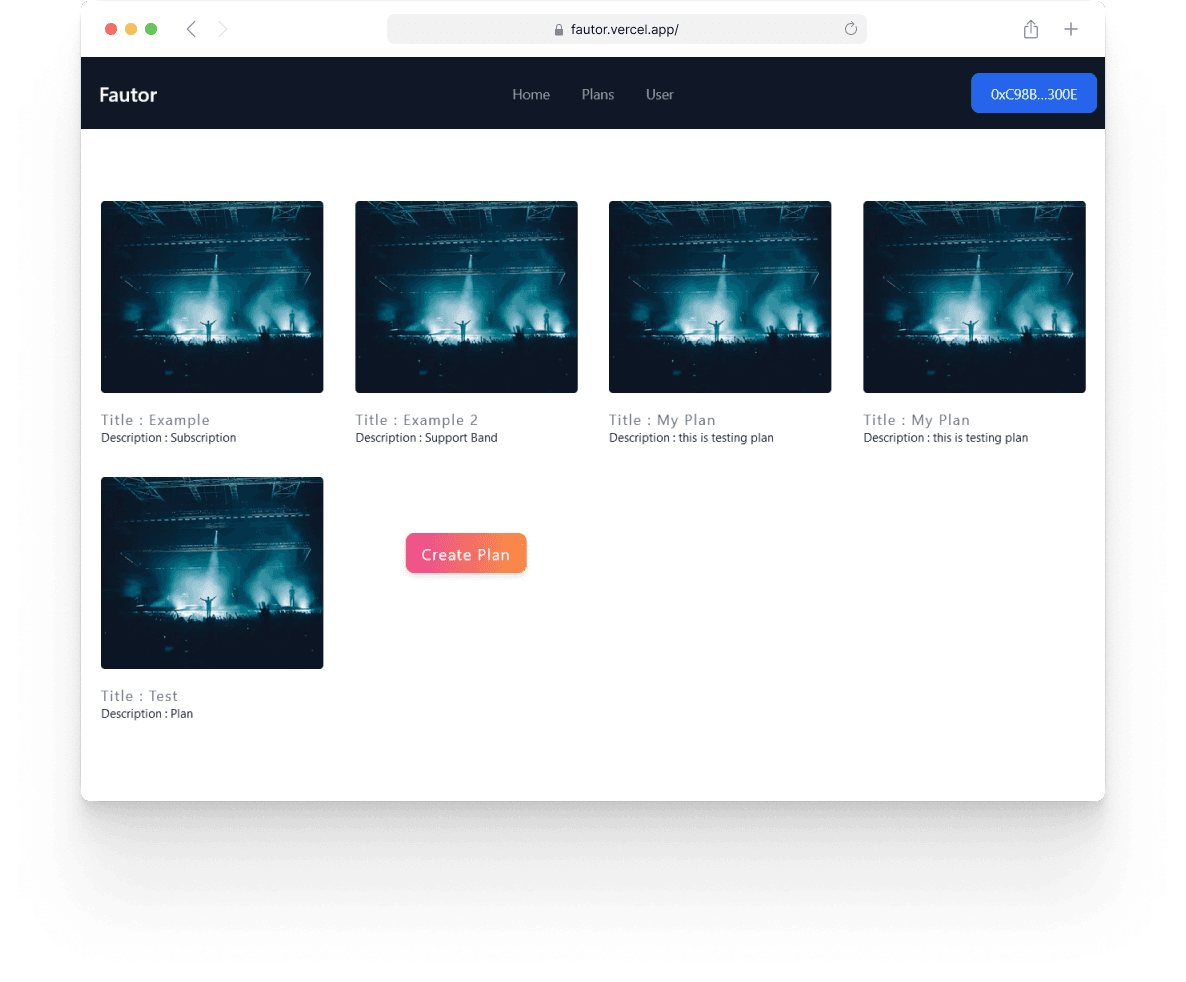This screenshot has width=1186, height=982.
Task: Open the Example 2 plan image
Action: pyautogui.click(x=466, y=297)
